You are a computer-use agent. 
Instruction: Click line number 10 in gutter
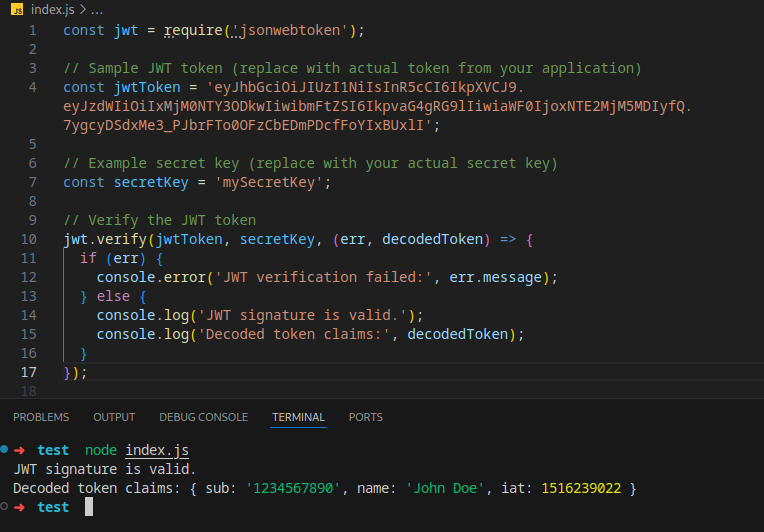click(x=29, y=239)
